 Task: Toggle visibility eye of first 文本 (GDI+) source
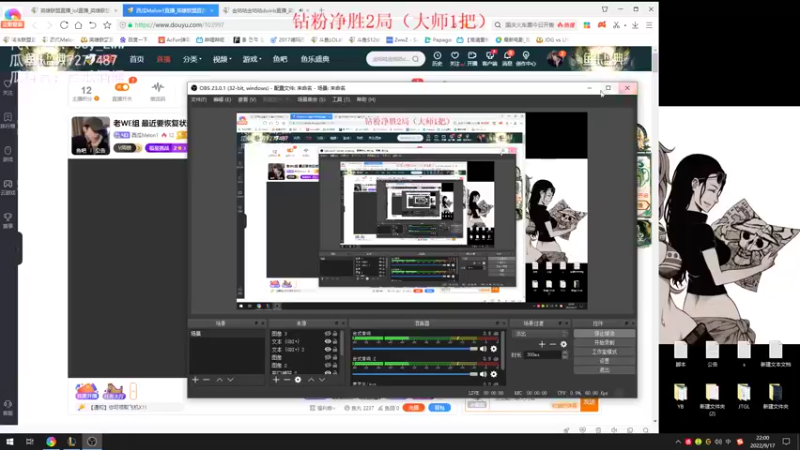[x=328, y=341]
